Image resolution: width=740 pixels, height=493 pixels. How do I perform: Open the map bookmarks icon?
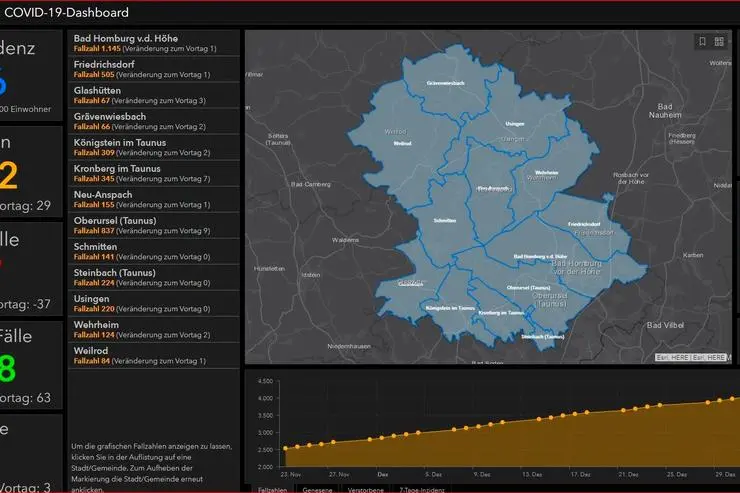coord(703,42)
